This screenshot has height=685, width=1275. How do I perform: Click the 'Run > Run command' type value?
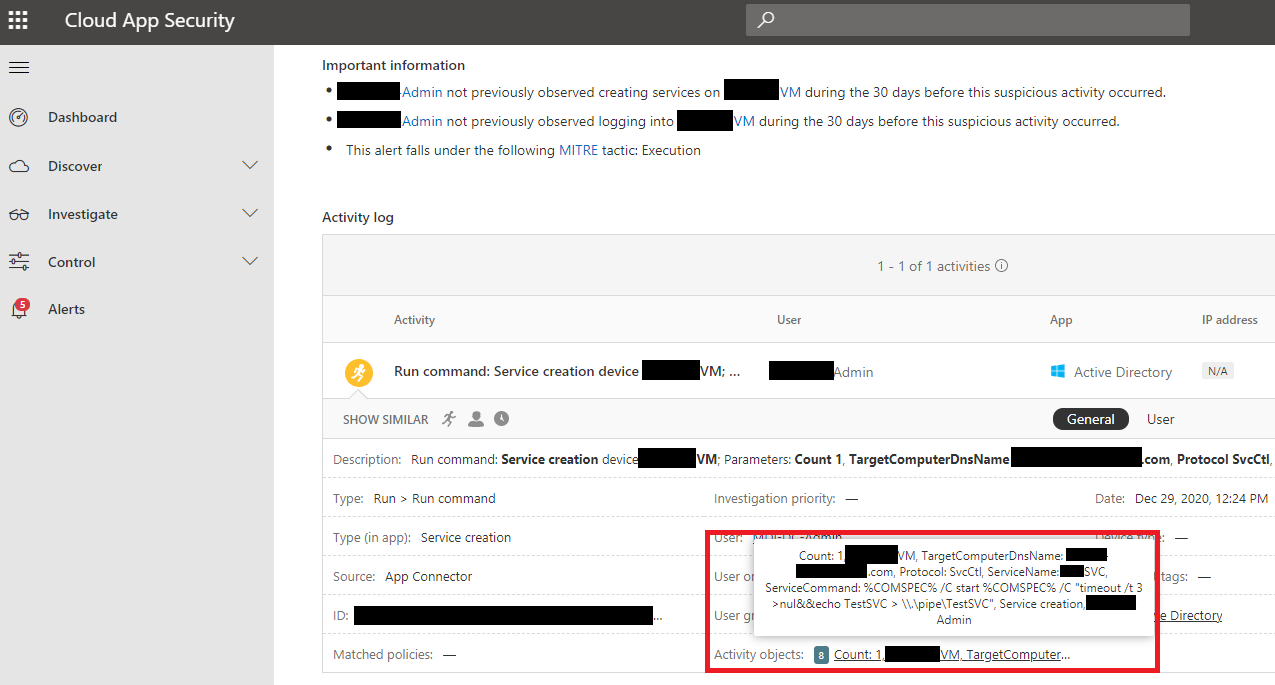[434, 498]
